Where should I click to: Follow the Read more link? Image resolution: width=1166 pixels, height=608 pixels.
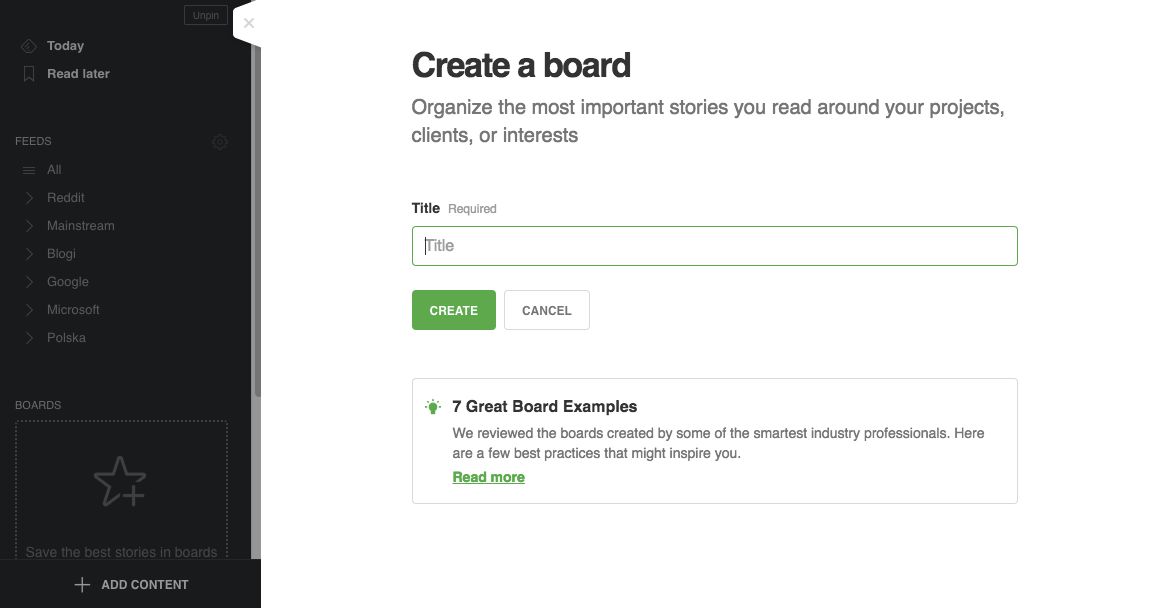point(488,477)
